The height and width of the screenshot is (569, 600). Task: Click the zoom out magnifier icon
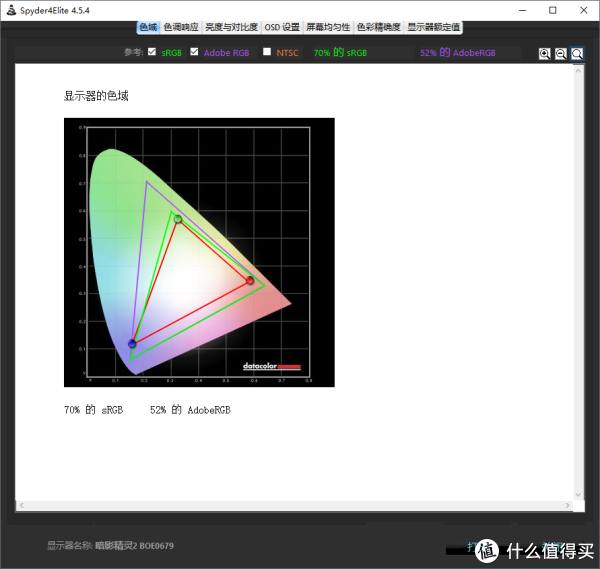(x=561, y=54)
